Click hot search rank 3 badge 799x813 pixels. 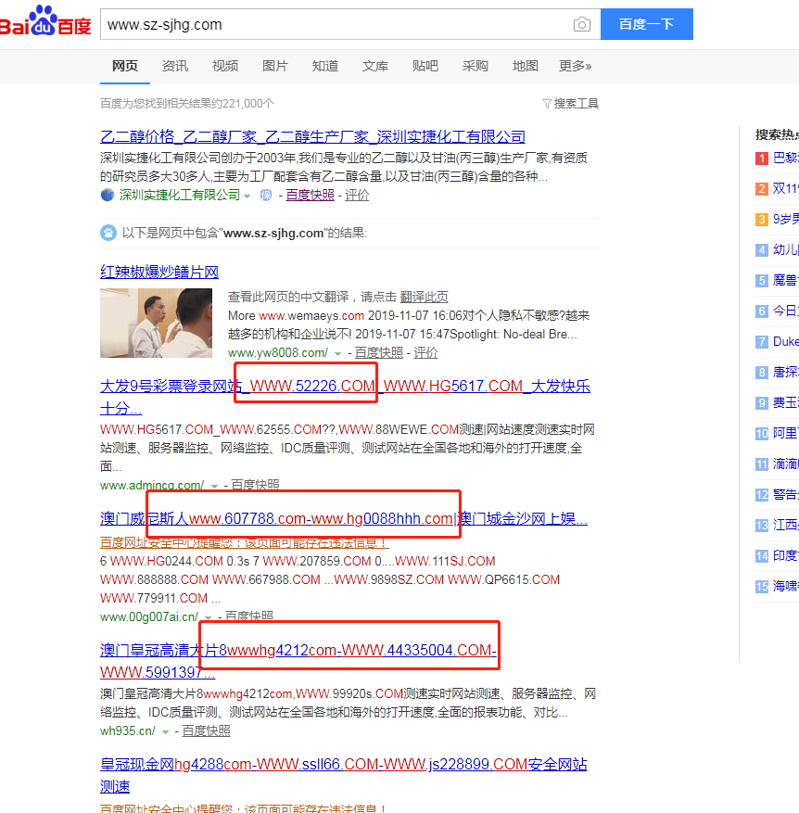pyautogui.click(x=761, y=219)
